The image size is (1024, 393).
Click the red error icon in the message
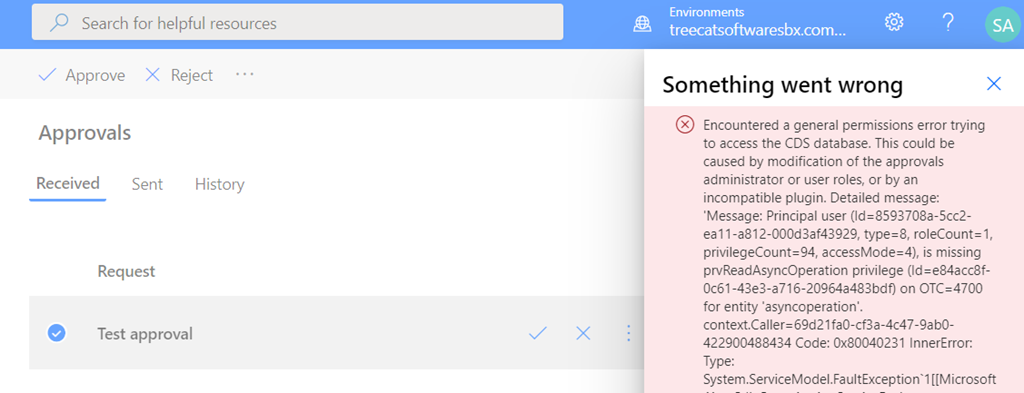point(684,124)
